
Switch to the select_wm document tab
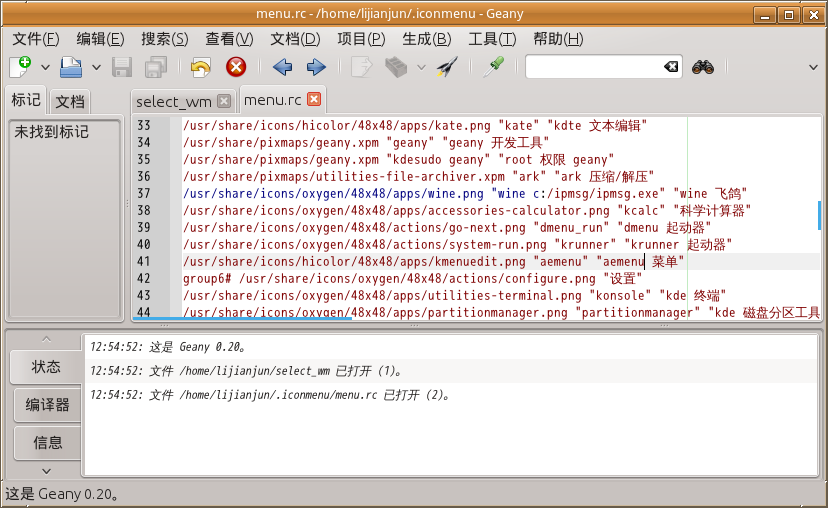click(174, 101)
